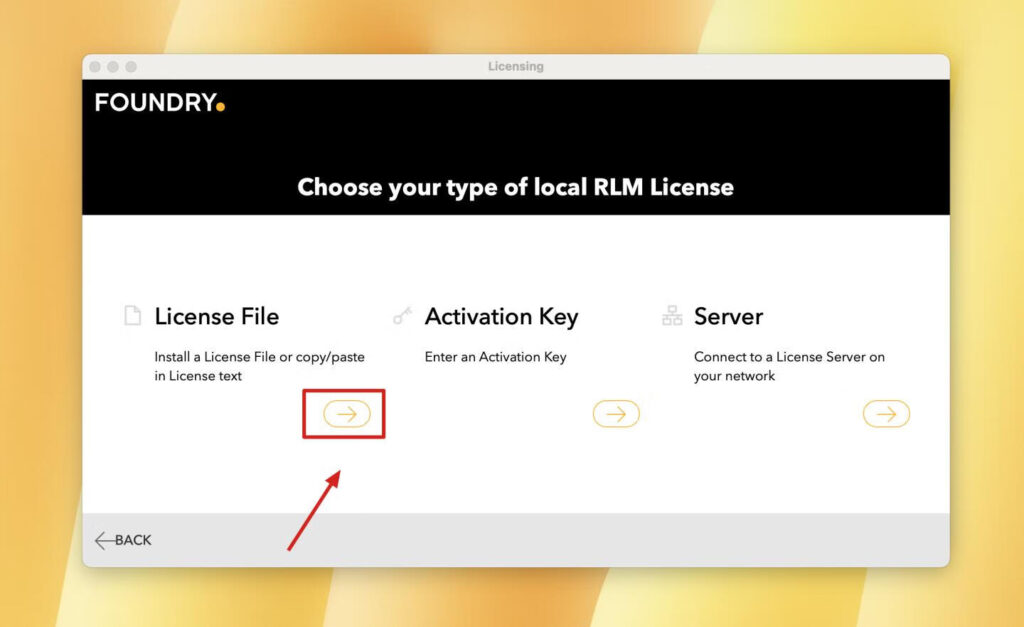Select the Activation Key heading

pos(501,316)
